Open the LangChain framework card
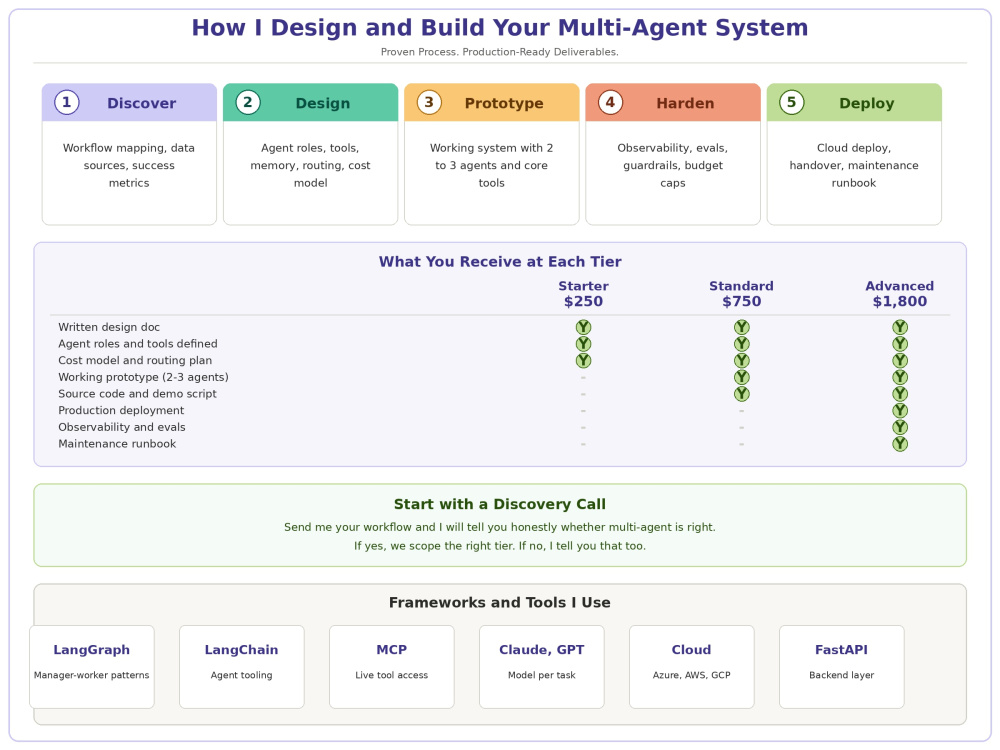1000x750 pixels. [242, 666]
